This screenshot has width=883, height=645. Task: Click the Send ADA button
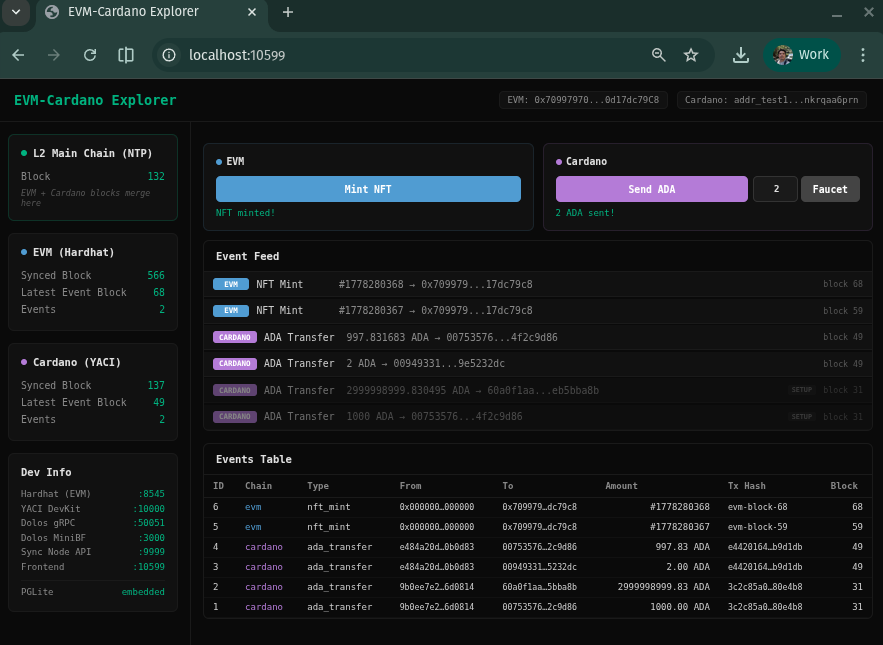pyautogui.click(x=652, y=189)
